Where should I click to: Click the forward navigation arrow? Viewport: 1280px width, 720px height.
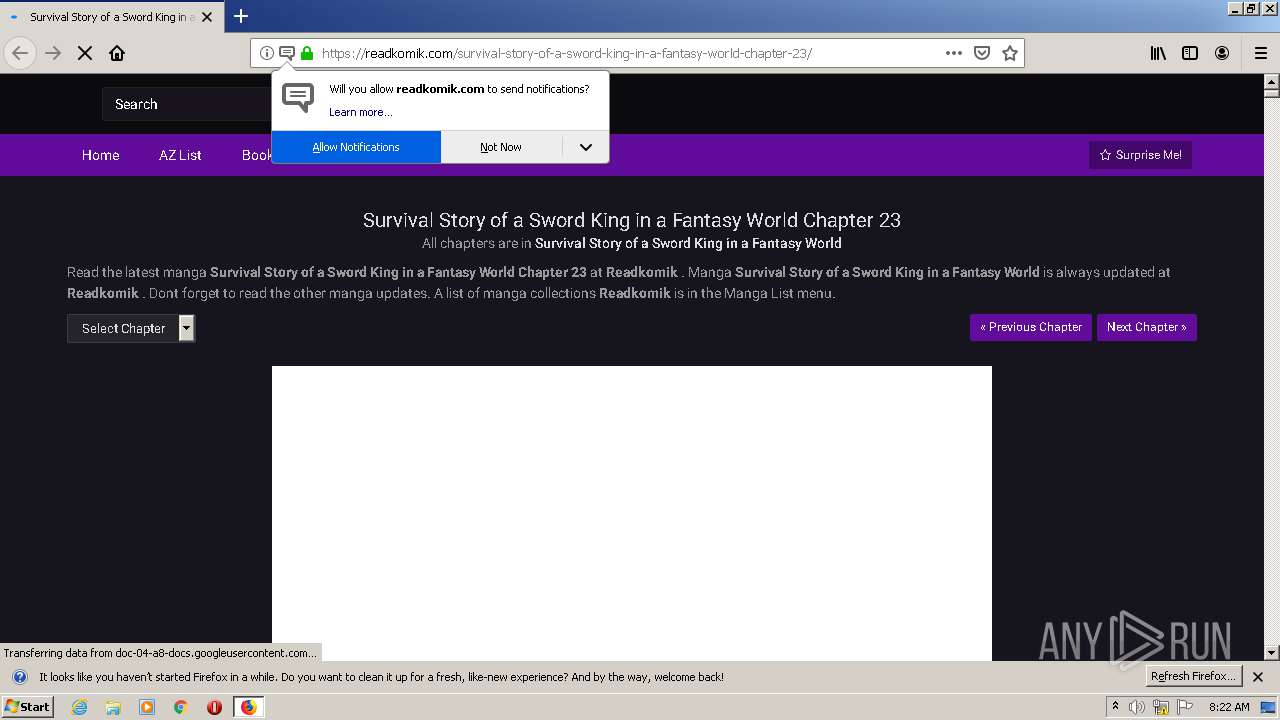click(53, 53)
